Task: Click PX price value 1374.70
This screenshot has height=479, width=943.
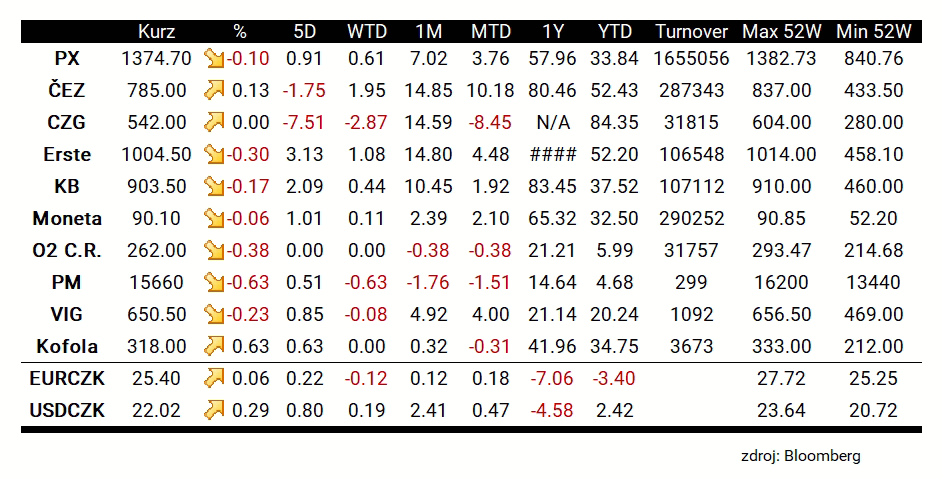Action: click(156, 58)
